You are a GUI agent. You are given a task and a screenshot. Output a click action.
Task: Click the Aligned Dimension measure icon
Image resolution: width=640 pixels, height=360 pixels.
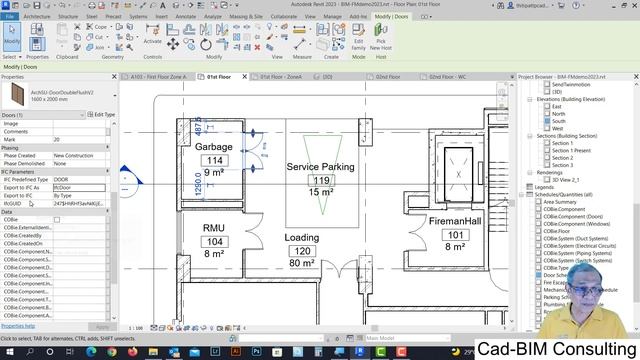[299, 29]
